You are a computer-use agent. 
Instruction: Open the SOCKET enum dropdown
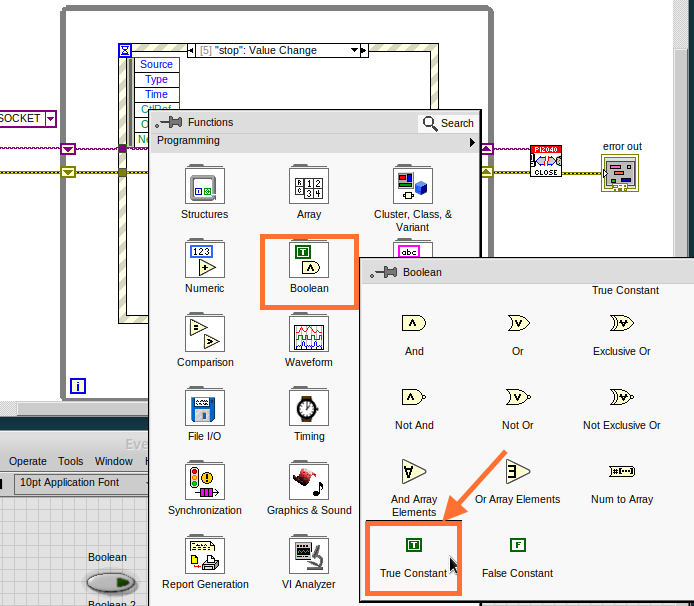[51, 119]
